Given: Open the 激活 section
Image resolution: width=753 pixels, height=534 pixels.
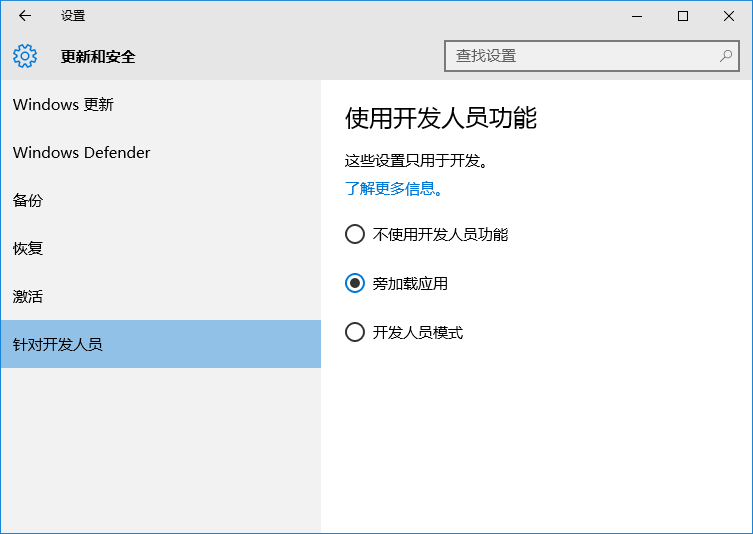Looking at the screenshot, I should pyautogui.click(x=160, y=296).
